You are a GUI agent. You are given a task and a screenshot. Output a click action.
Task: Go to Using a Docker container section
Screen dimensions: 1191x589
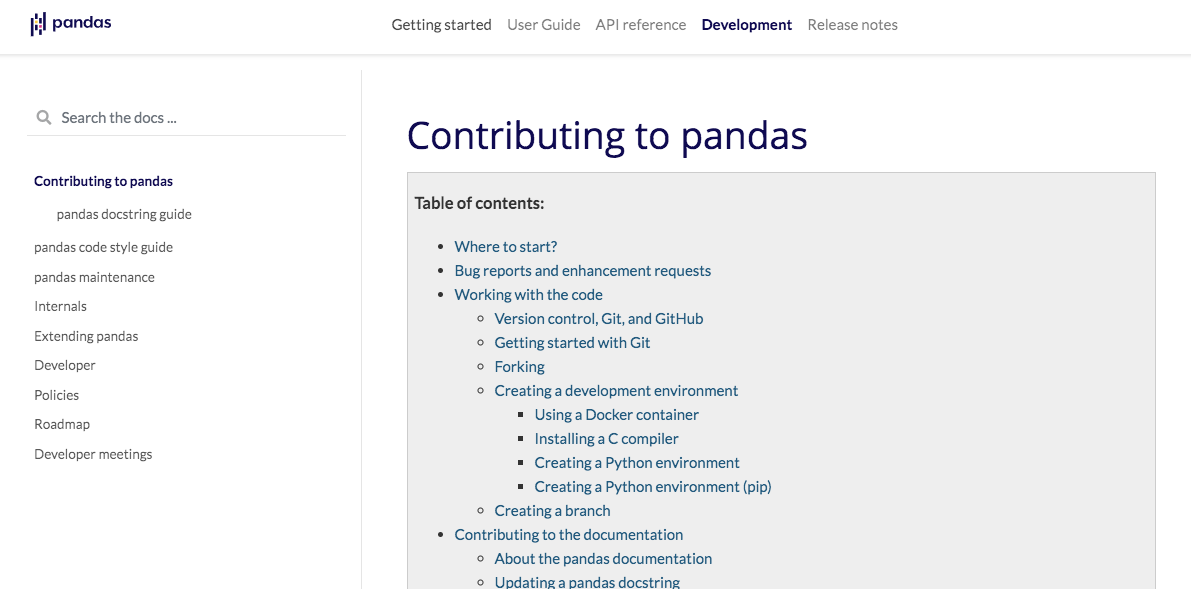pos(616,414)
